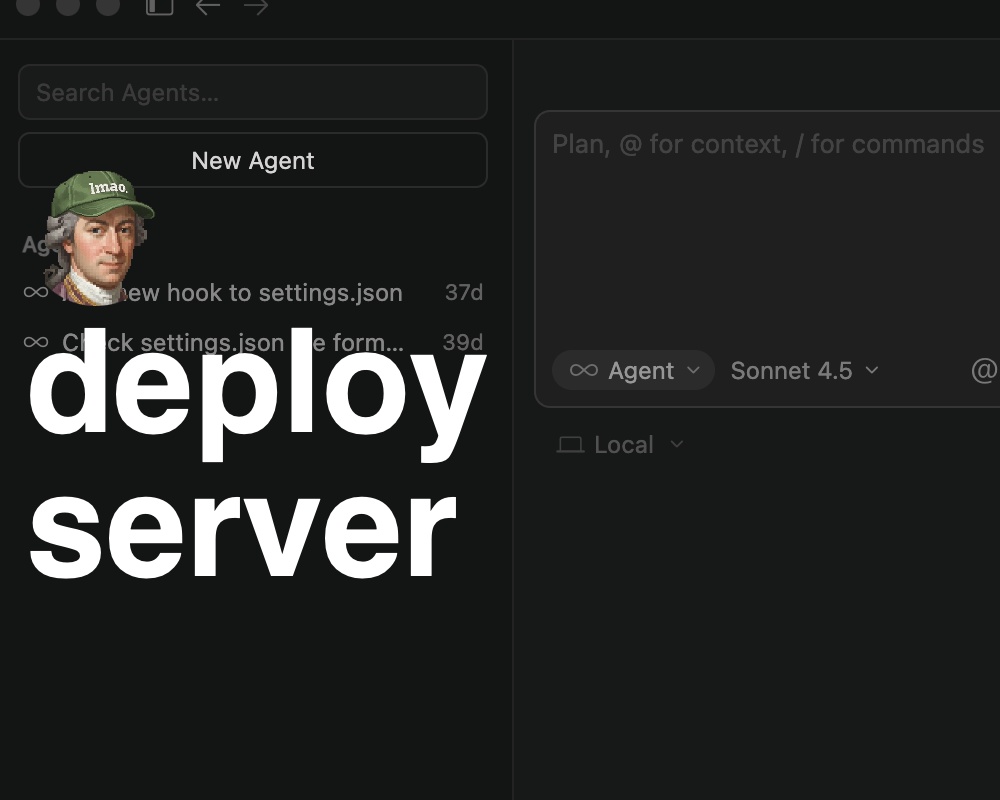Click the leftmost window close button
The width and height of the screenshot is (1000, 800).
click(x=28, y=6)
